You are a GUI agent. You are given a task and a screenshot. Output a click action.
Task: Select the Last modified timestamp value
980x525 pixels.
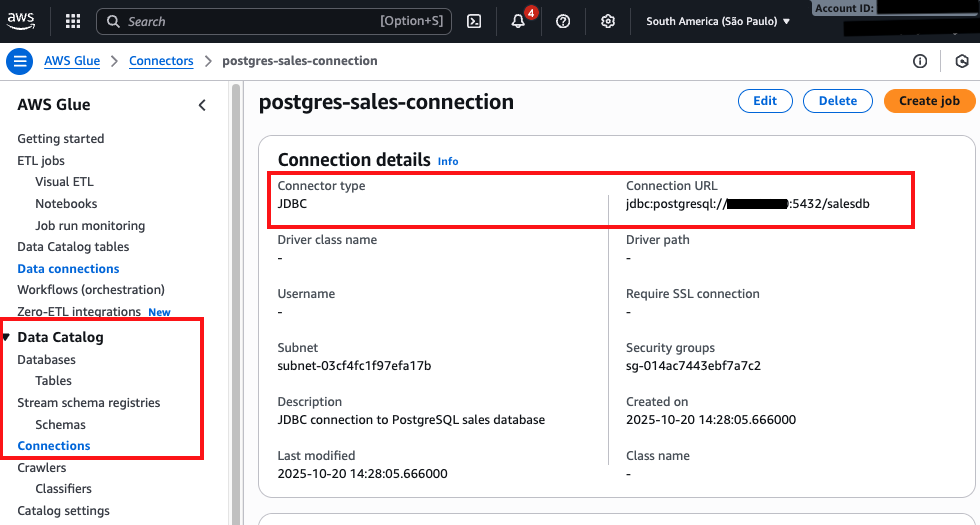coord(362,474)
